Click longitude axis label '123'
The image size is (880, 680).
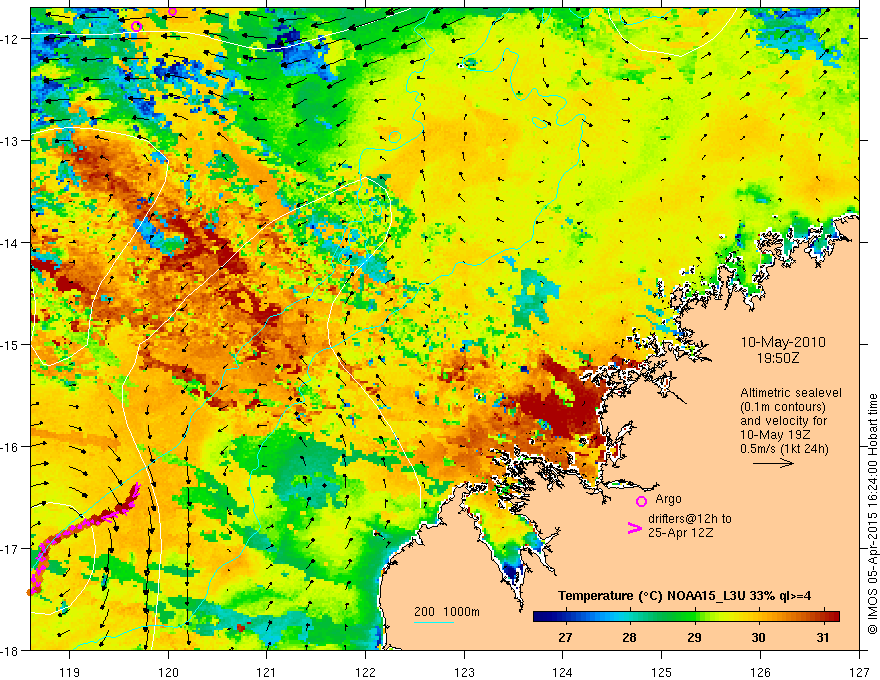[x=464, y=672]
